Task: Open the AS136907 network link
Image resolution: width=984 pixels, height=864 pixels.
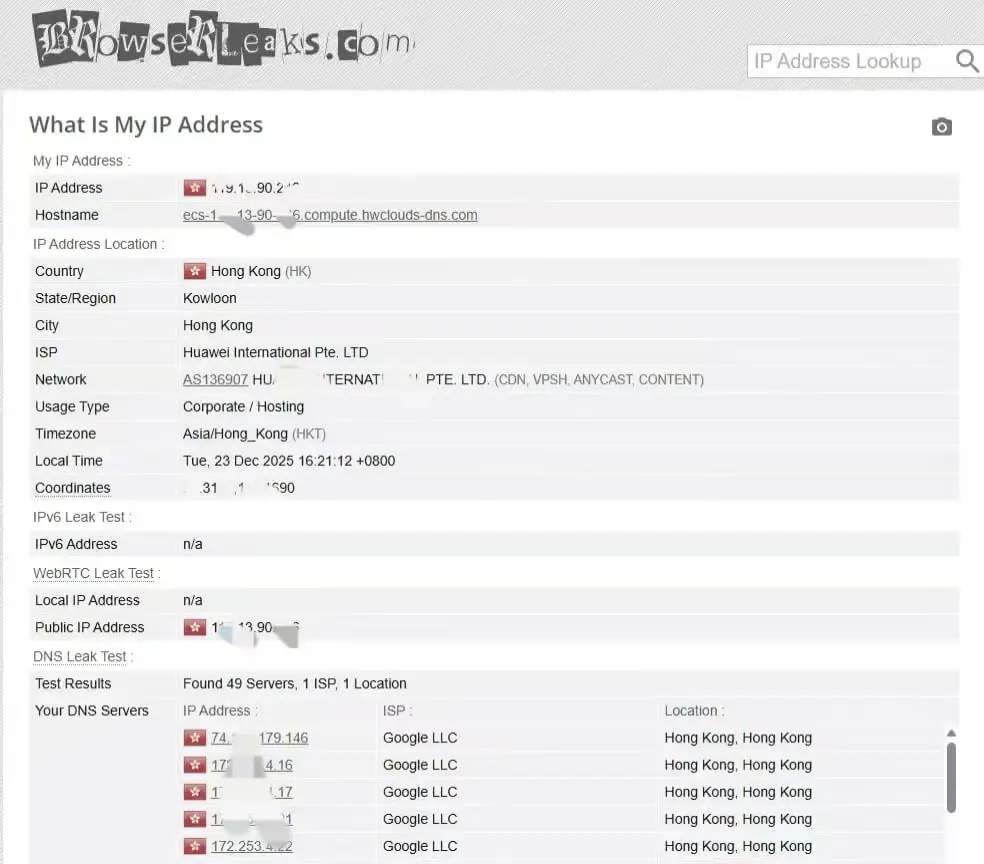Action: (215, 380)
